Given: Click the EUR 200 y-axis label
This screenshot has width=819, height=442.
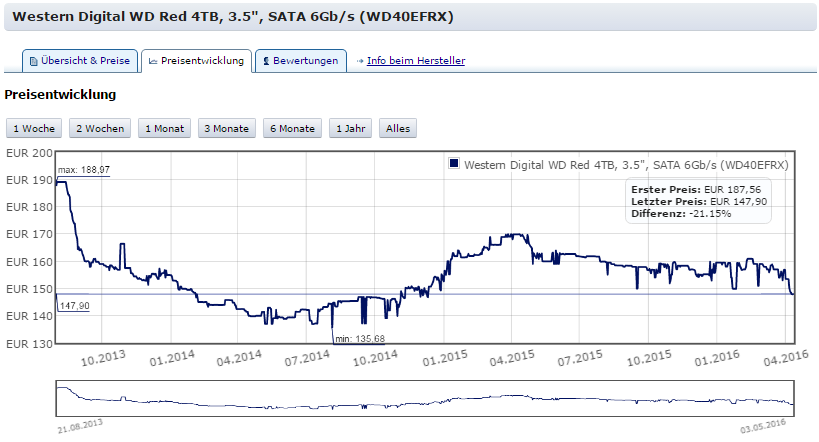Looking at the screenshot, I should (29, 153).
